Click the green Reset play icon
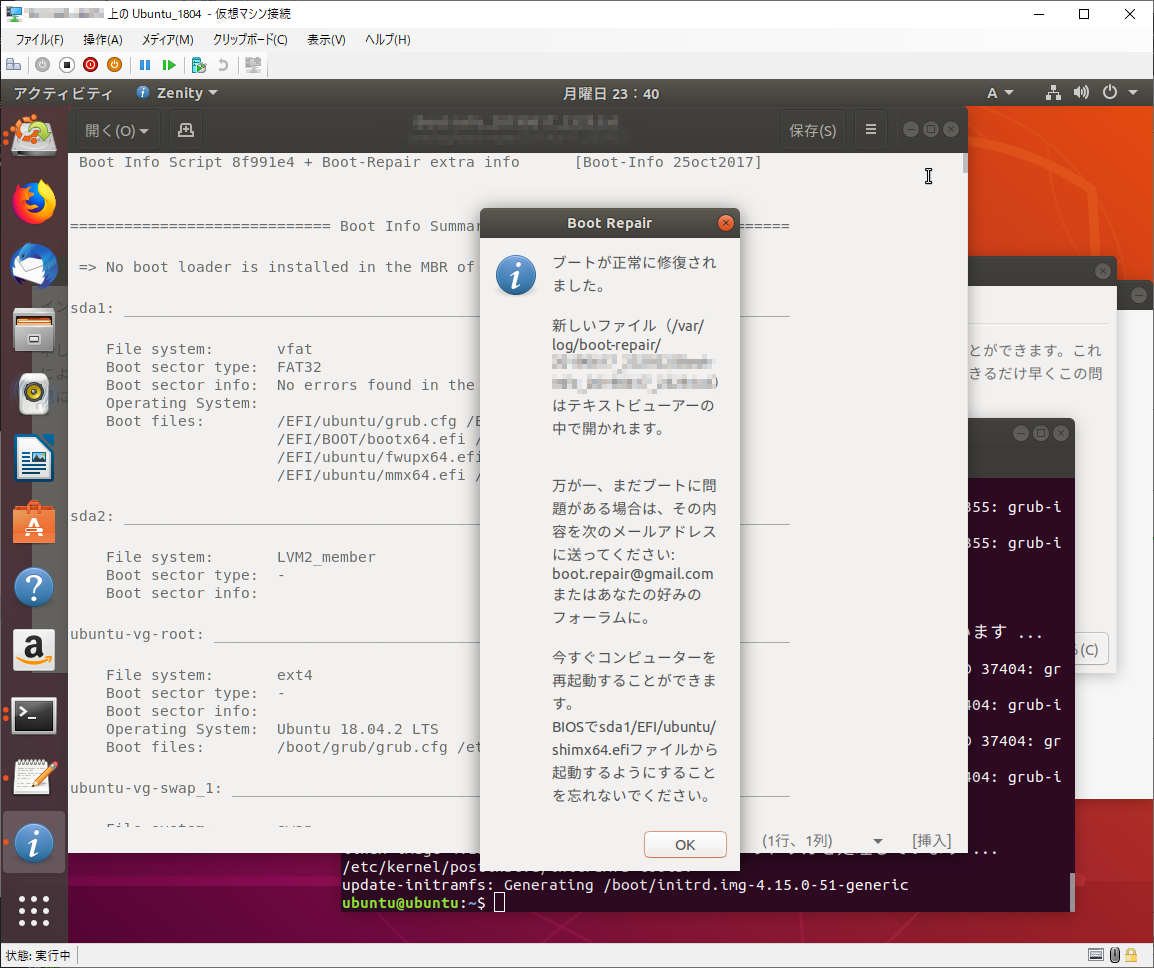 pos(169,65)
